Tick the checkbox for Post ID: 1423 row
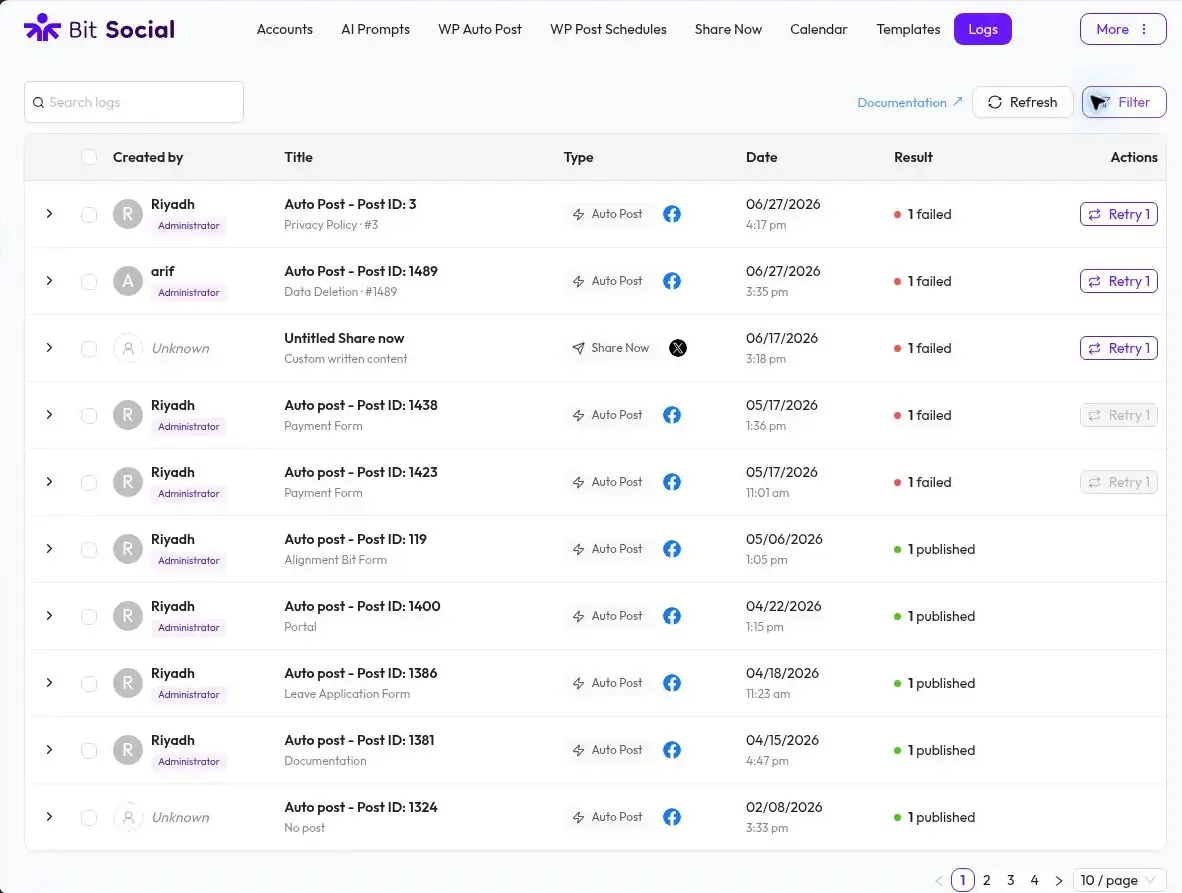Image resolution: width=1182 pixels, height=893 pixels. pyautogui.click(x=89, y=483)
